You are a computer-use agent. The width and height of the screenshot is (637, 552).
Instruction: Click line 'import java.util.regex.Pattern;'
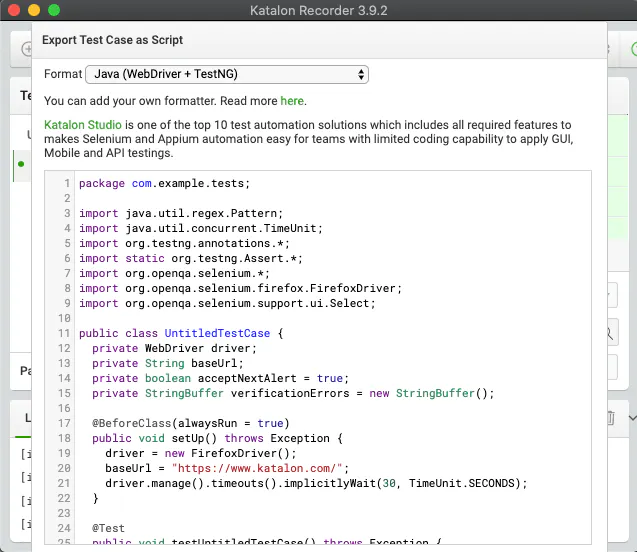[x=181, y=214]
